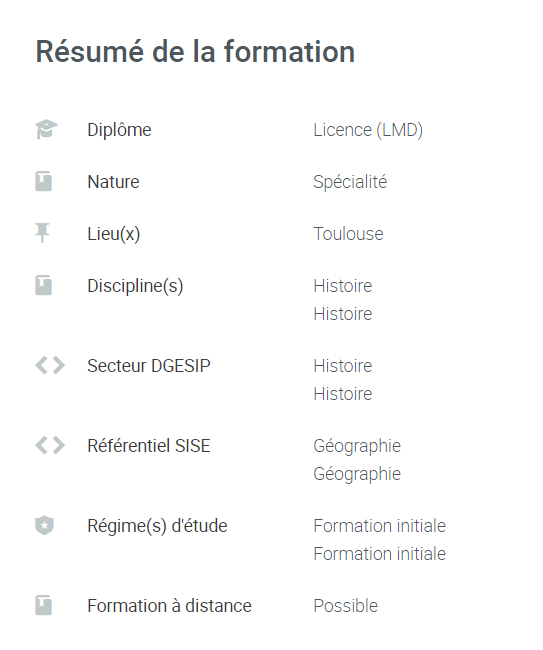
Task: Click the book icon next to Nature
Action: (x=44, y=181)
